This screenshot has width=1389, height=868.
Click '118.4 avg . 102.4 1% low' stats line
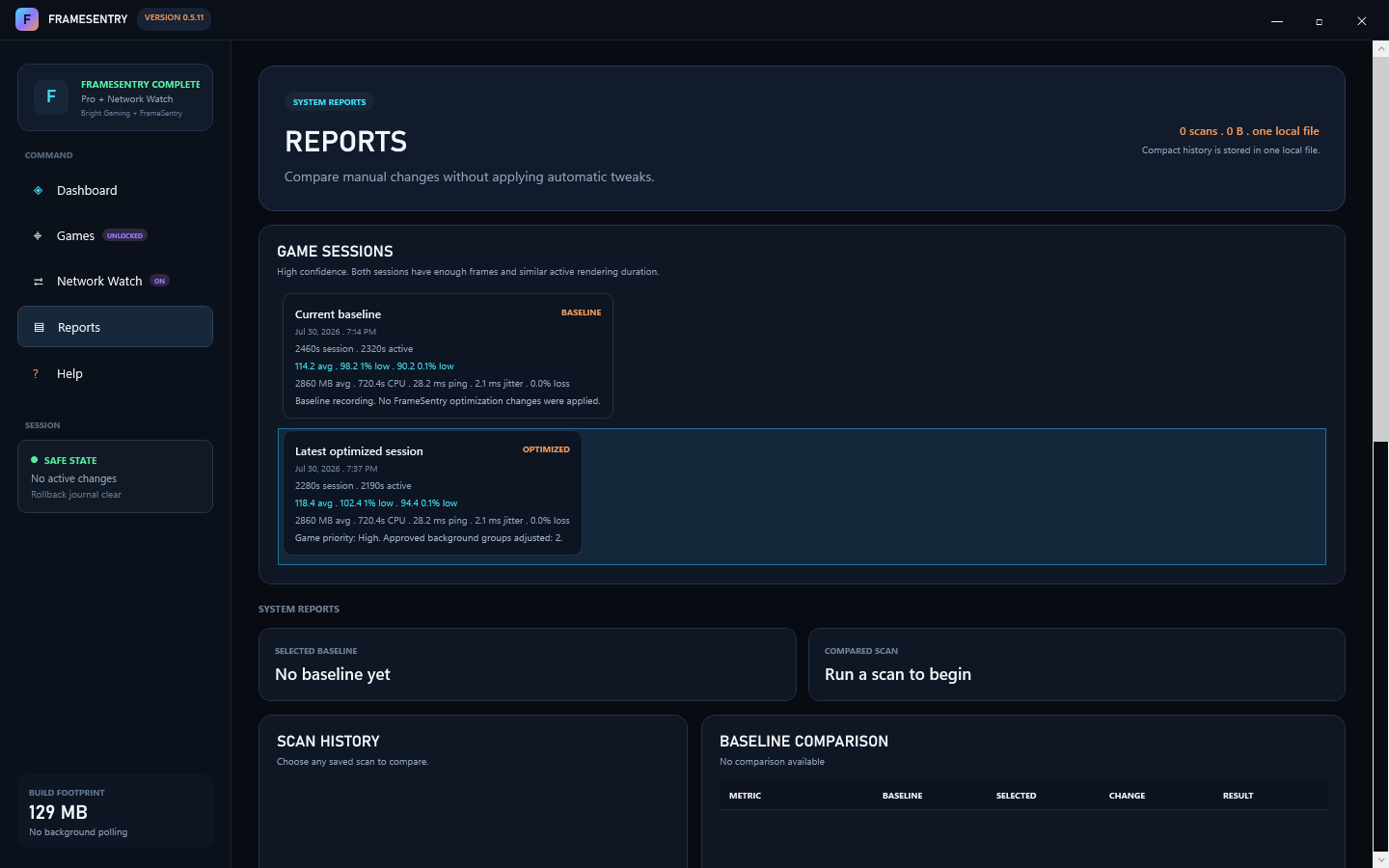point(376,503)
